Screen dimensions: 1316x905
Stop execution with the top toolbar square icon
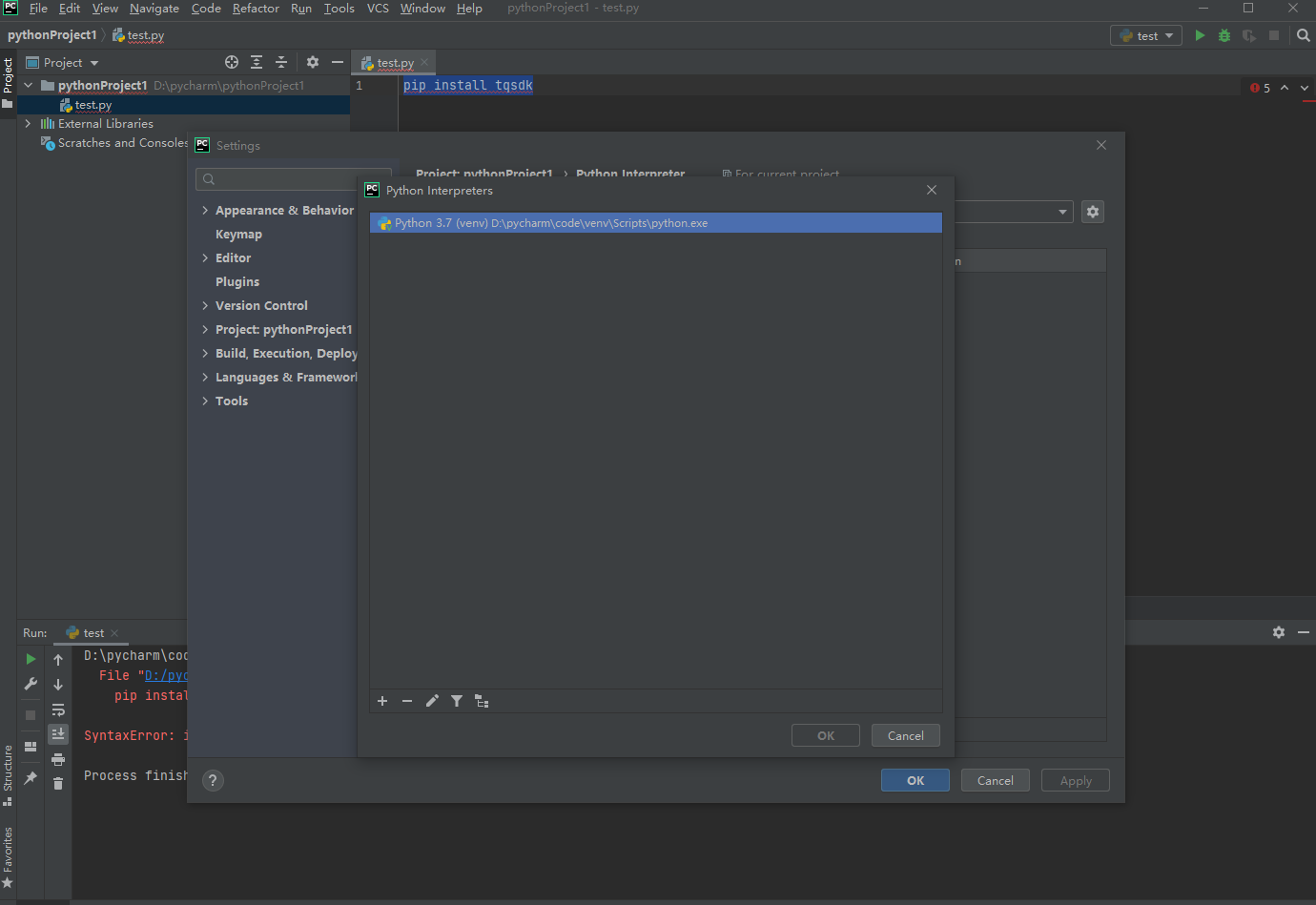(1274, 35)
